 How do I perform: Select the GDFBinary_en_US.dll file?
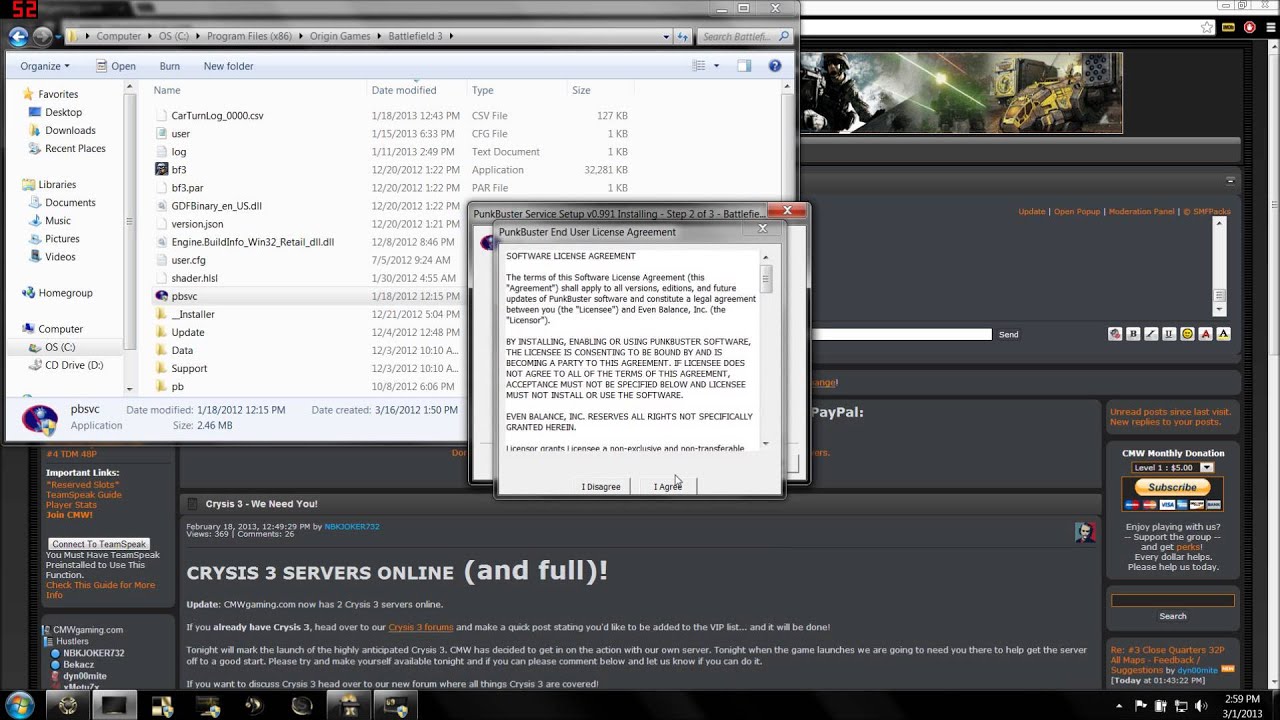(x=216, y=206)
